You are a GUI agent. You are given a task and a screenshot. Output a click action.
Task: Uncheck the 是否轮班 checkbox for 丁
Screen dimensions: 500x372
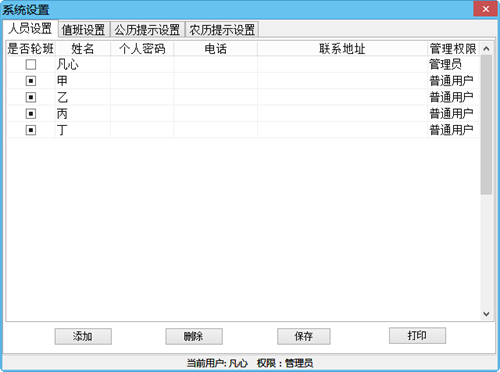[x=31, y=130]
